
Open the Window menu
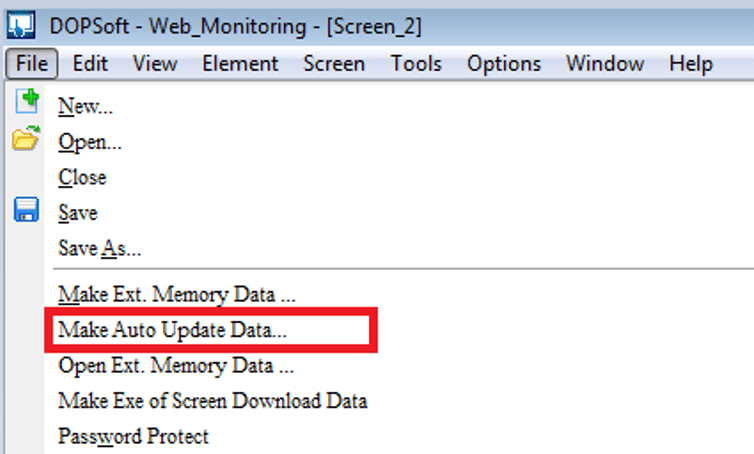pyautogui.click(x=604, y=63)
